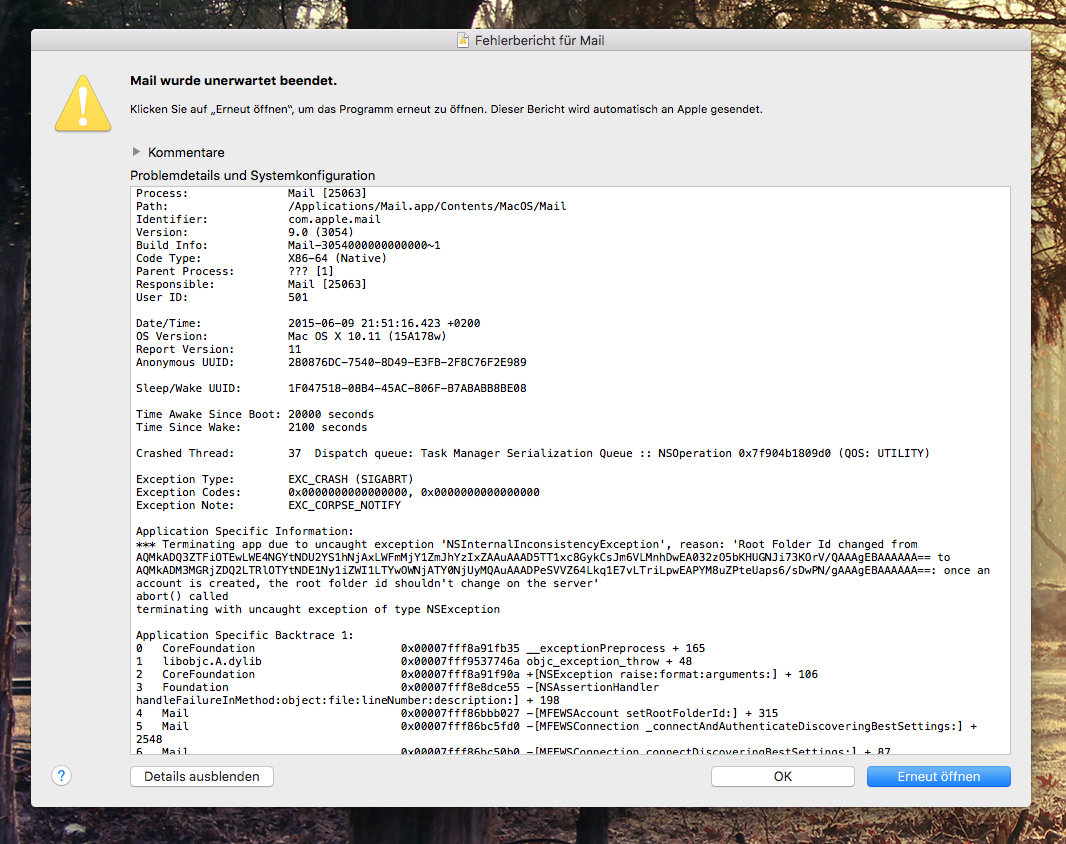Image resolution: width=1066 pixels, height=844 pixels.
Task: Click Details ausblenden button
Action: [202, 777]
